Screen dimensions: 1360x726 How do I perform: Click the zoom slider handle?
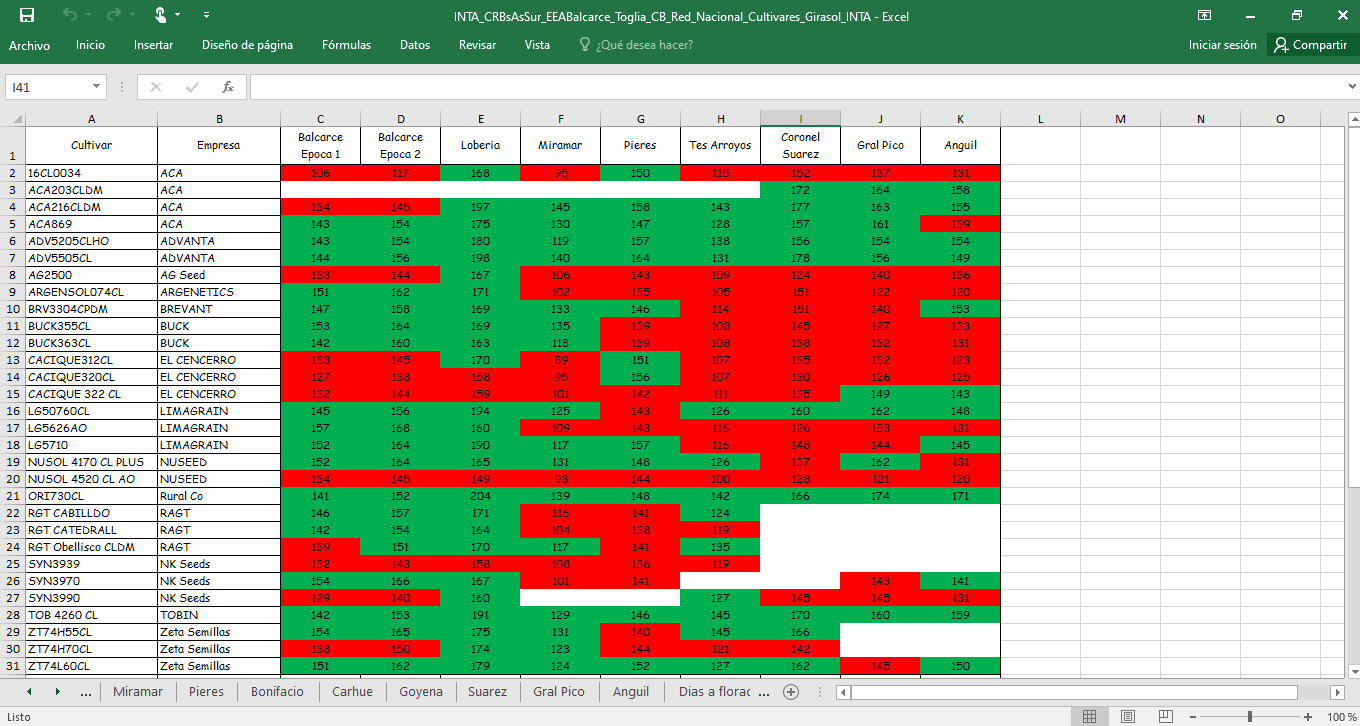click(1250, 717)
